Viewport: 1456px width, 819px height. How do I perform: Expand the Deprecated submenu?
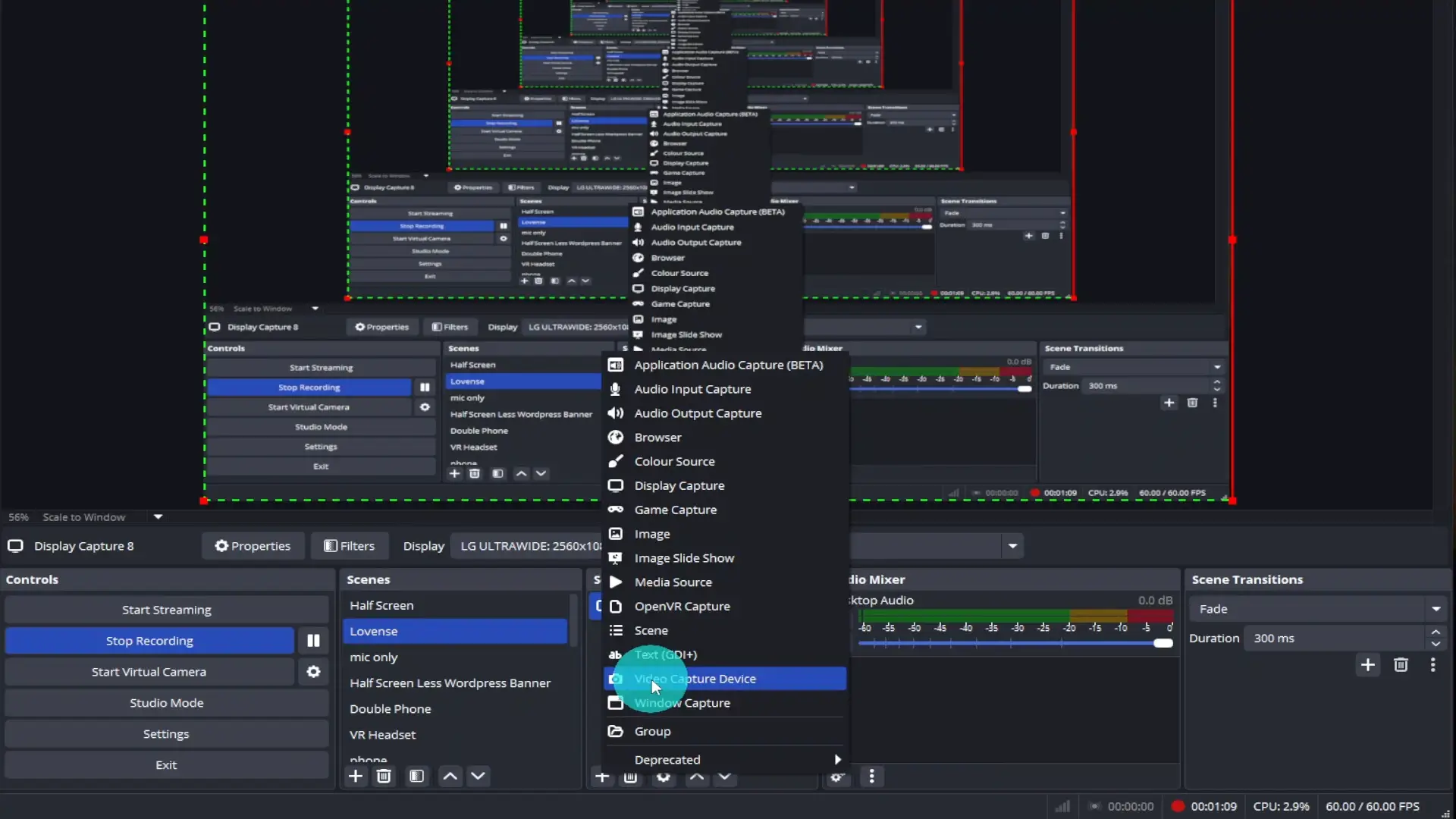click(725, 760)
